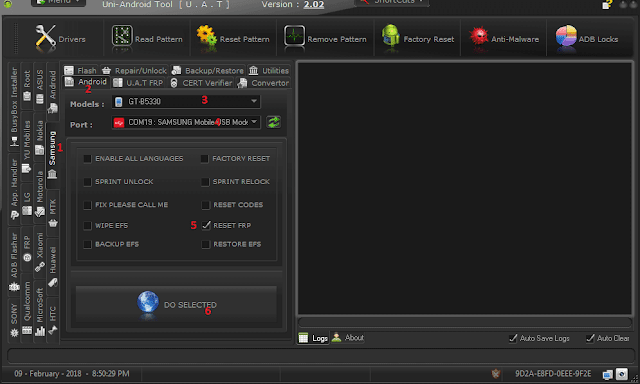This screenshot has height=384, width=640.
Task: Check the Reset Codes checkbox
Action: [x=206, y=205]
